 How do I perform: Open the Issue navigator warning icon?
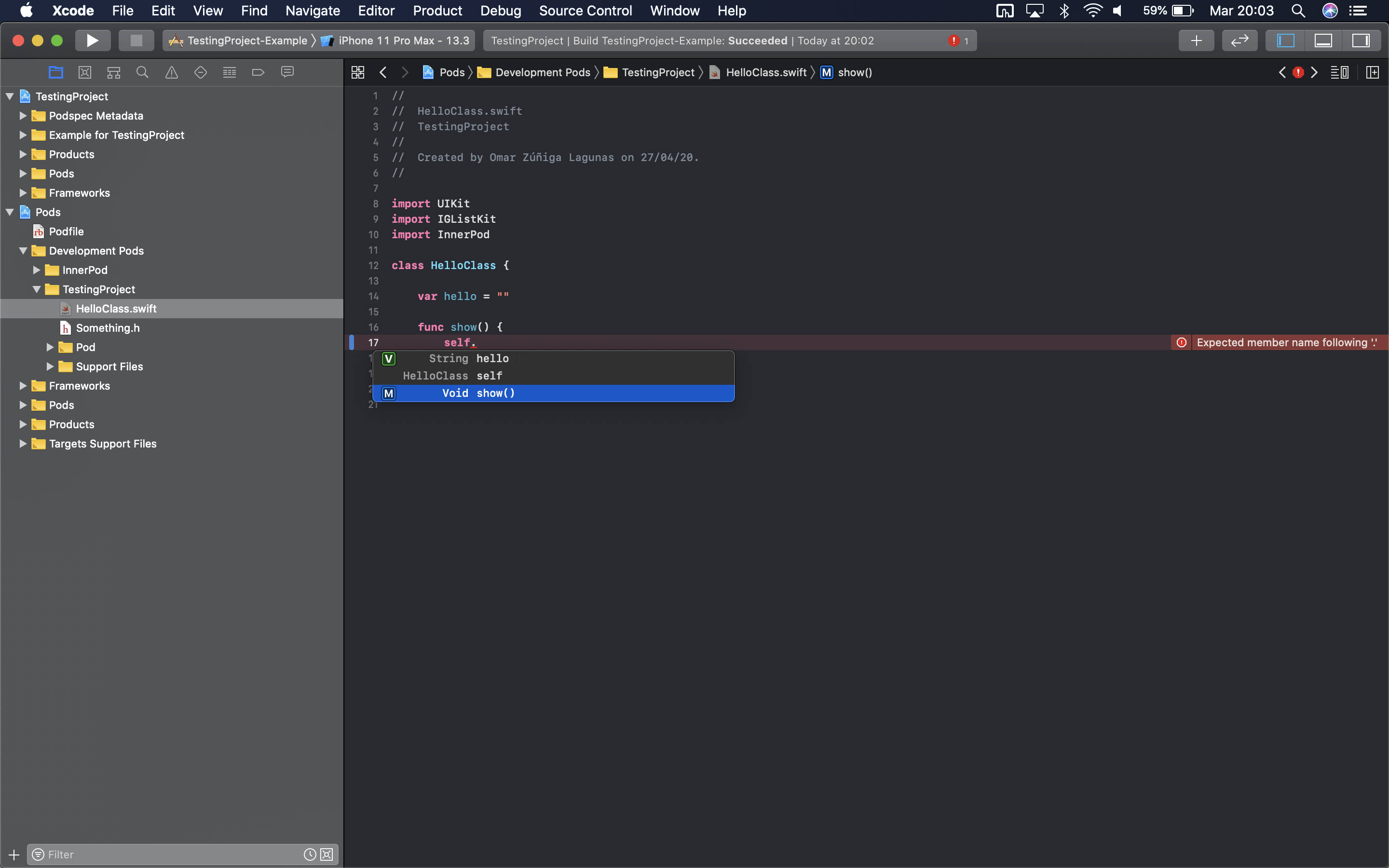point(171,72)
